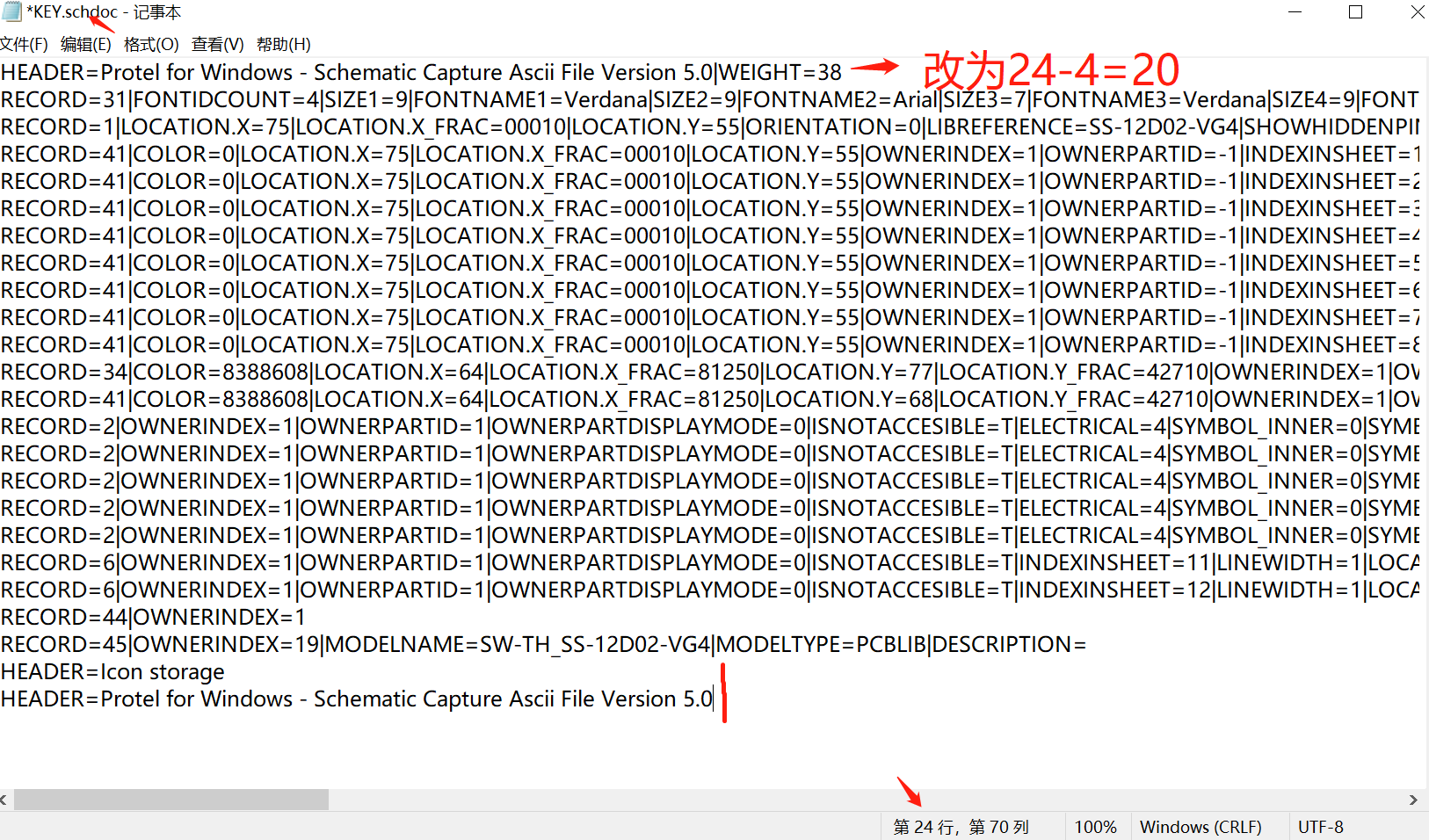1429x840 pixels.
Task: Open the 格式(O) menu
Action: [151, 44]
